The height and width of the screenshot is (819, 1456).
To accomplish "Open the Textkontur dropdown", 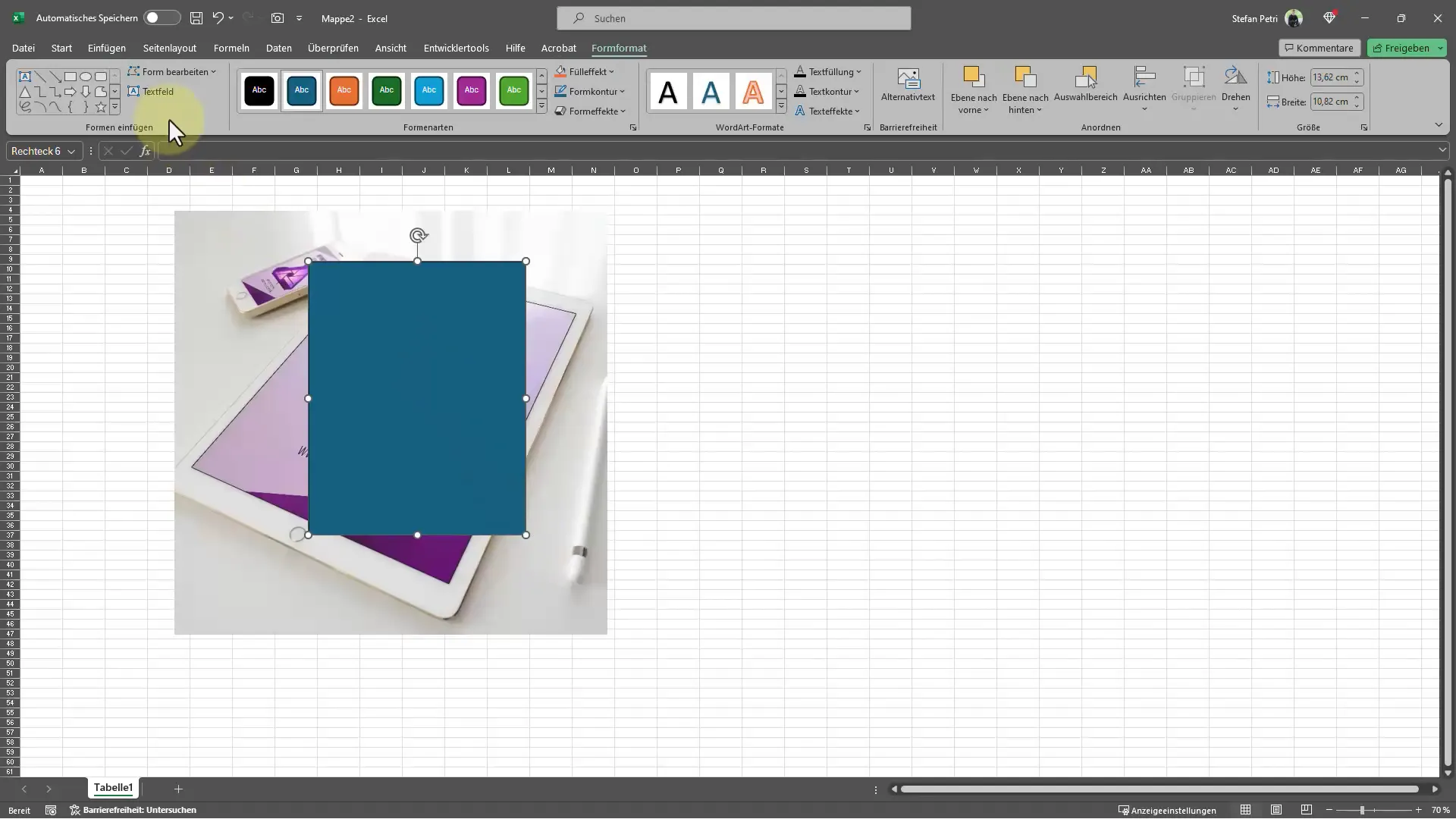I will pos(827,91).
